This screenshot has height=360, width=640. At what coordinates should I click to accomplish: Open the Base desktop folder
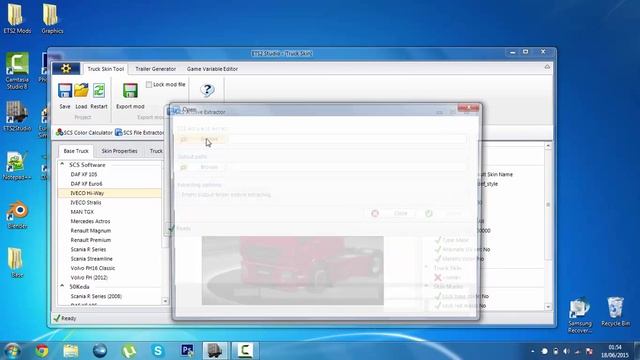(x=17, y=263)
